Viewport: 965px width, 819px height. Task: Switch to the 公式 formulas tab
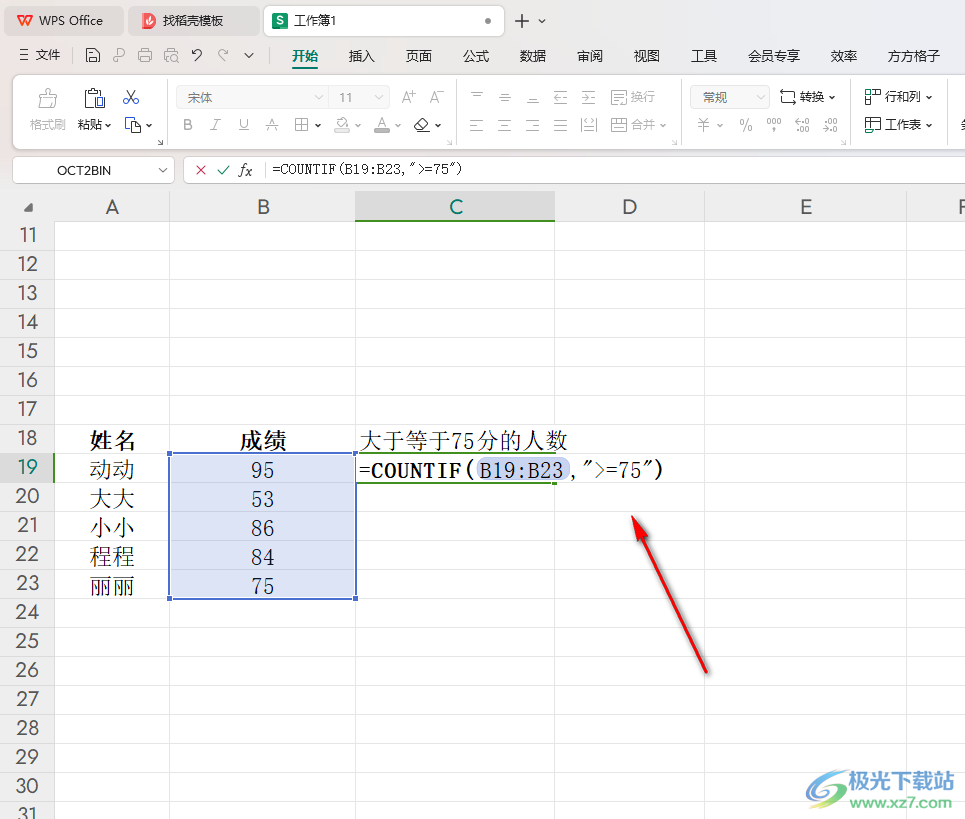point(476,56)
